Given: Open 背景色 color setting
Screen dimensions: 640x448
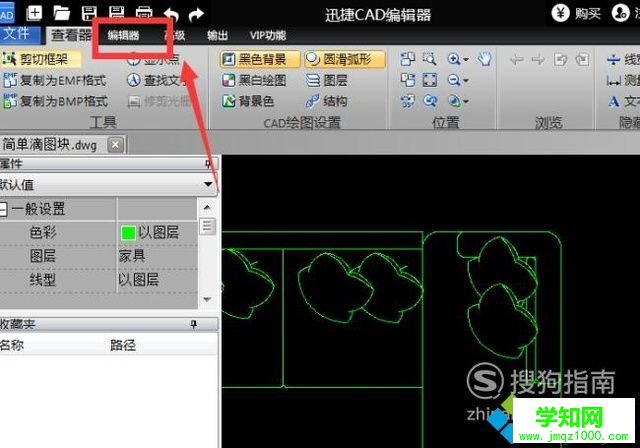Looking at the screenshot, I should click(x=248, y=101).
